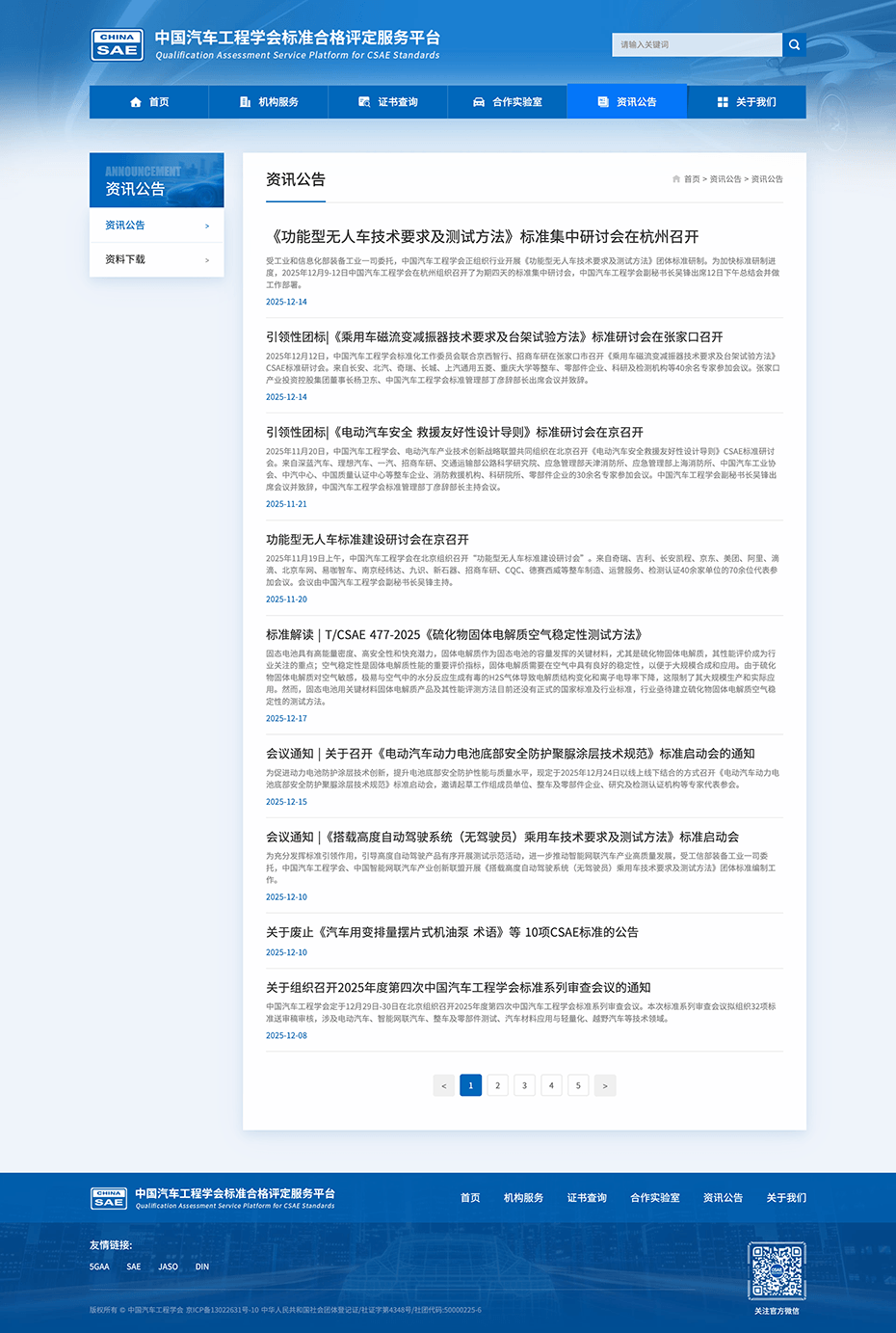
Task: Jump to page 5 of announcements
Action: click(578, 1085)
